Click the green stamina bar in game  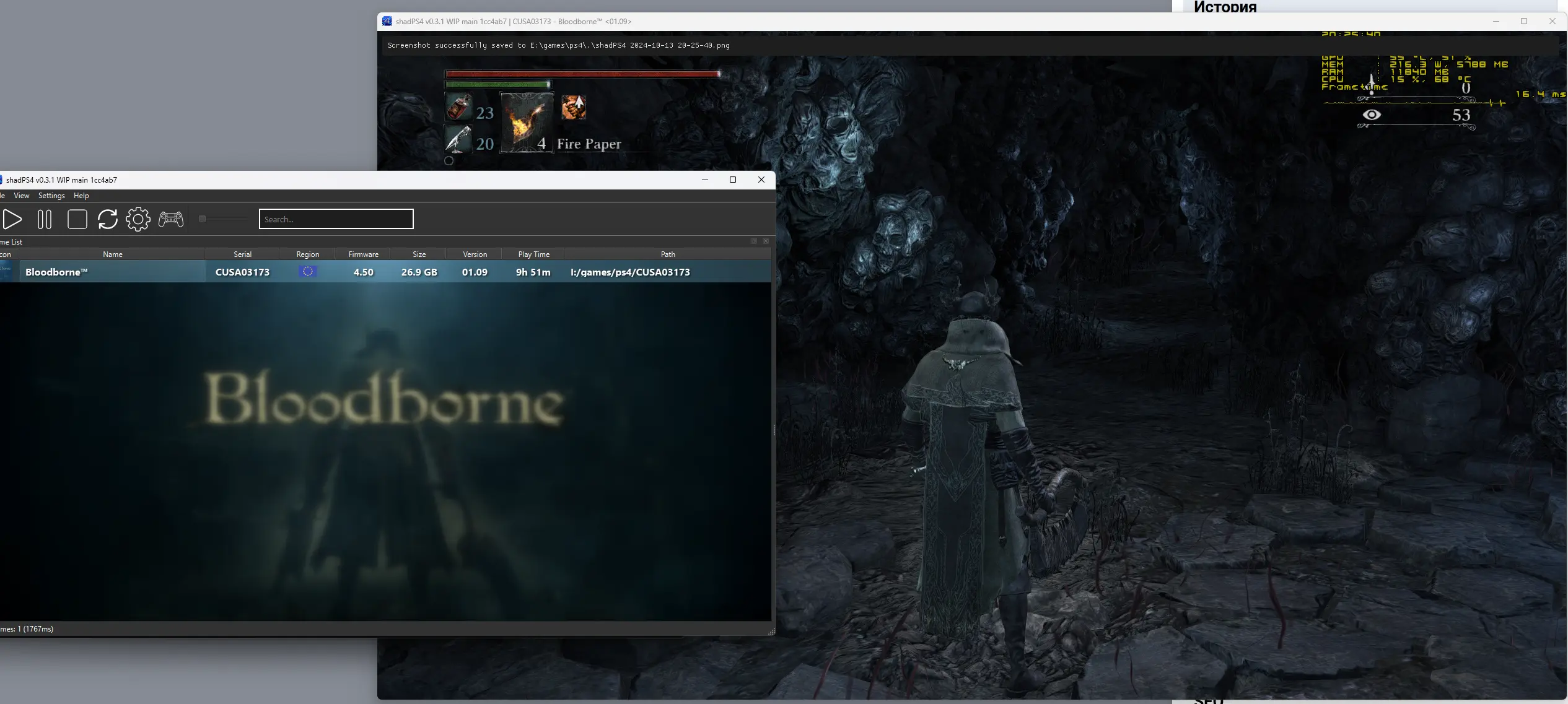point(497,84)
